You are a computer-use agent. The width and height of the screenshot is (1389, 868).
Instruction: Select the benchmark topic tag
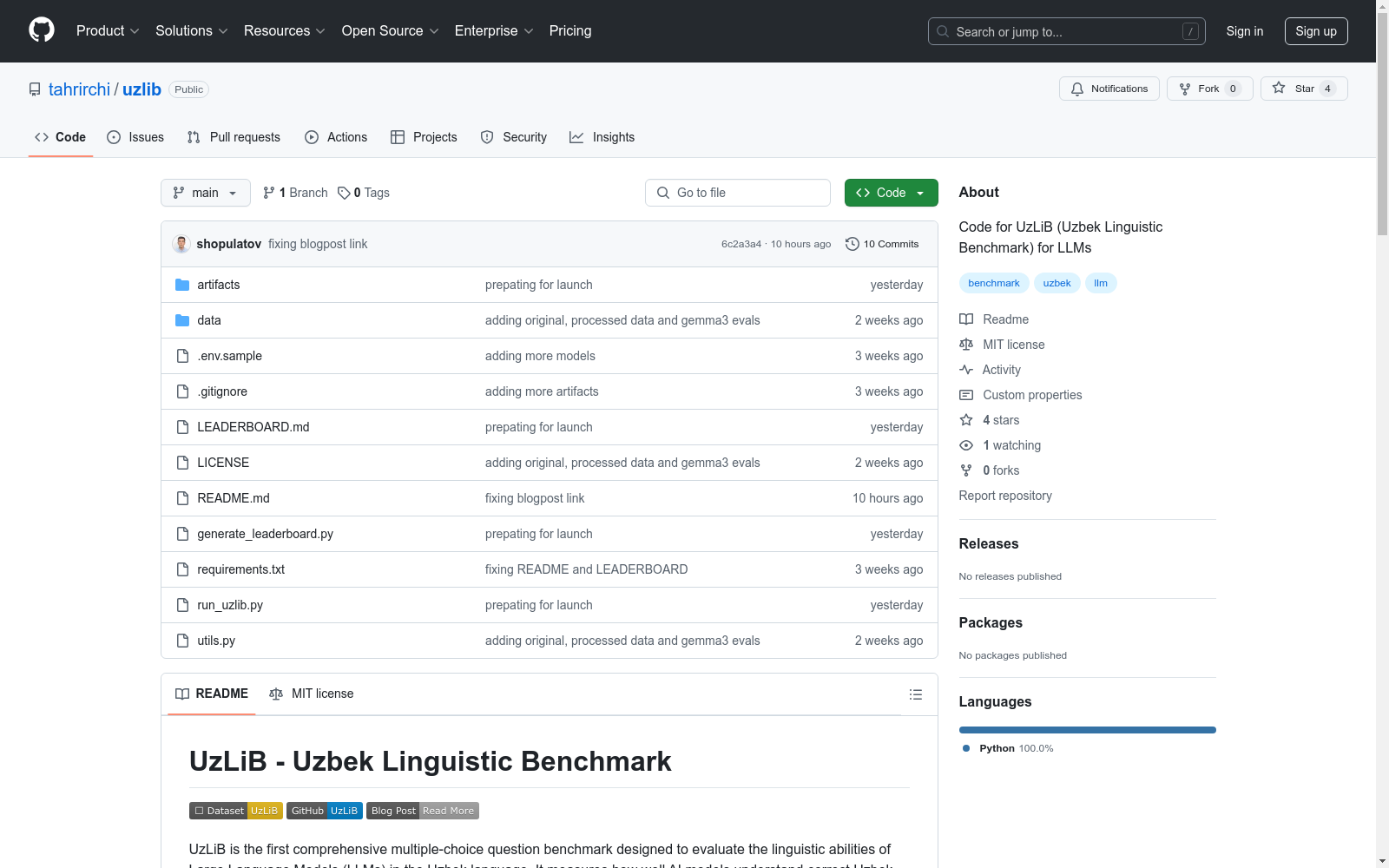993,283
